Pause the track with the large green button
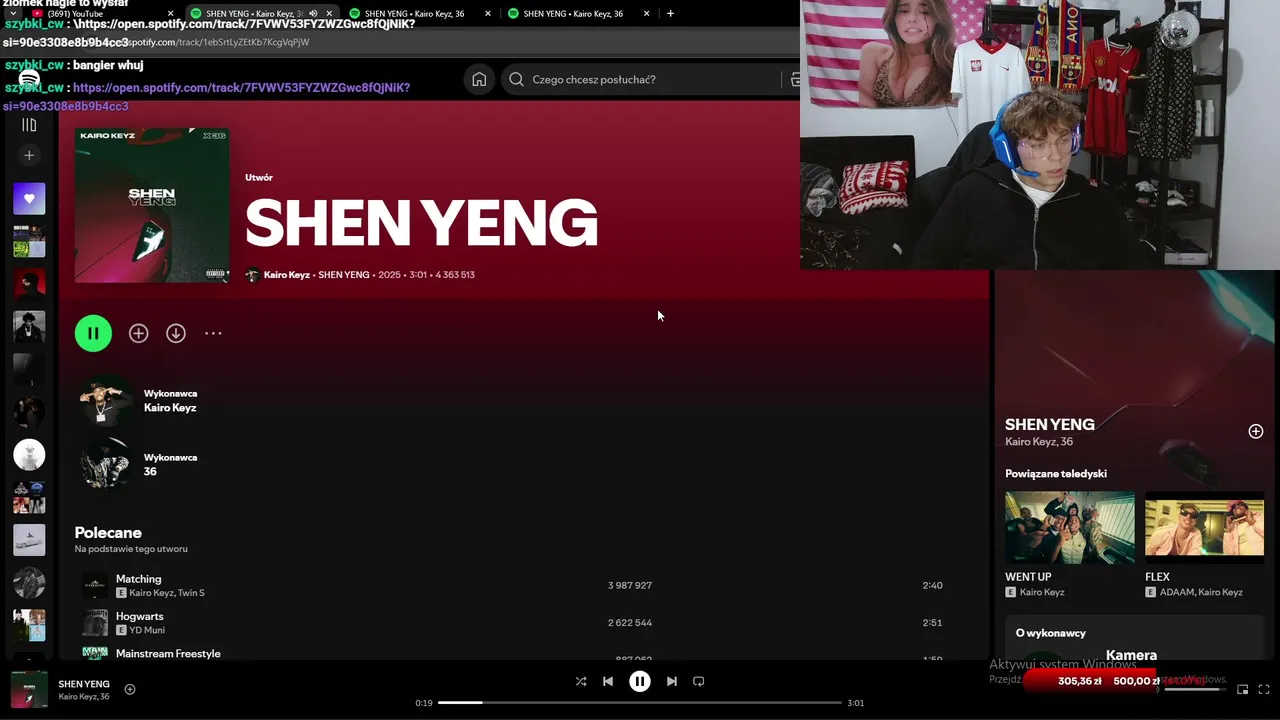1280x720 pixels. tap(93, 333)
